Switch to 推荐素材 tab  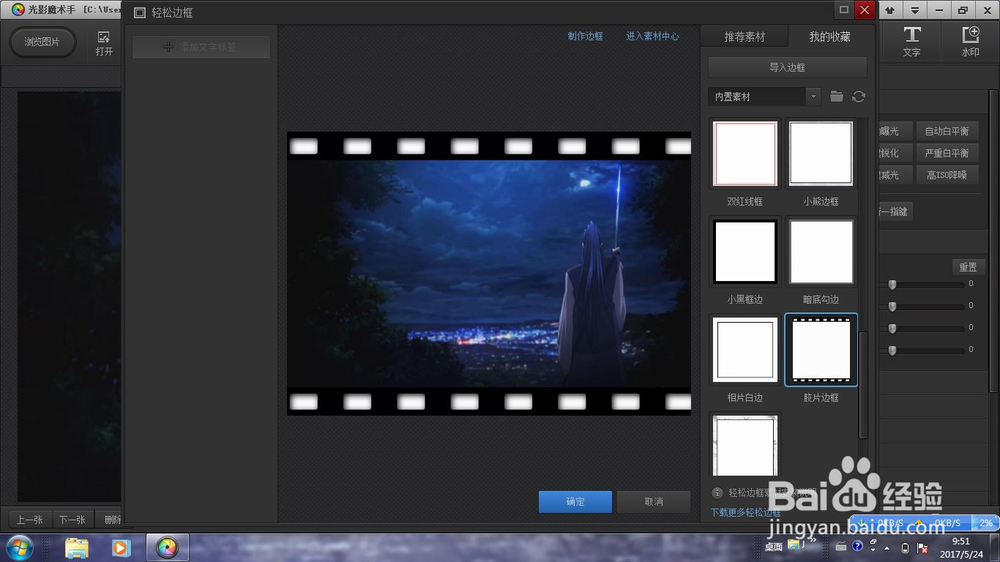tap(744, 37)
